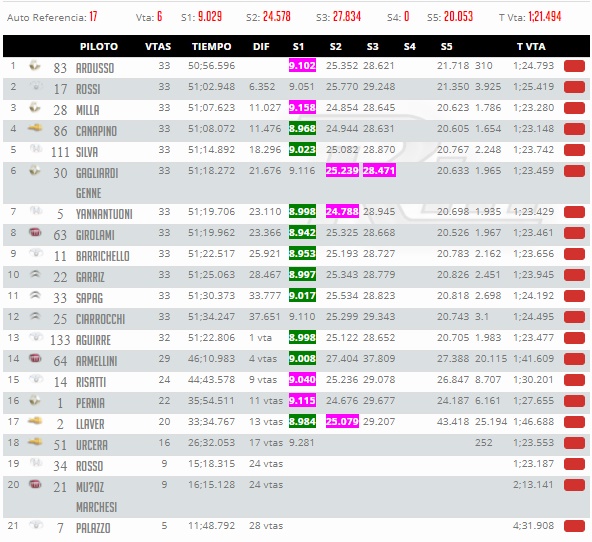Select the PILOTO column header
The image size is (592, 542).
coord(99,46)
